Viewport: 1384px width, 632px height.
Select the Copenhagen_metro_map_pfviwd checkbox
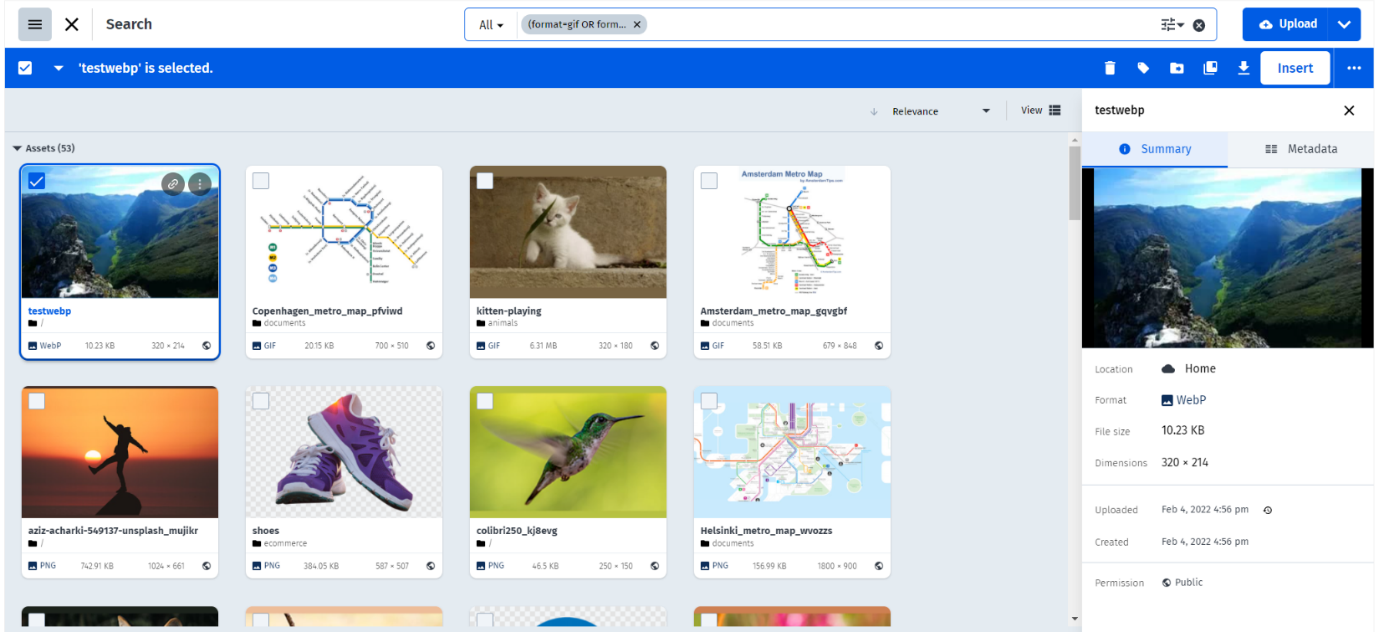click(260, 181)
